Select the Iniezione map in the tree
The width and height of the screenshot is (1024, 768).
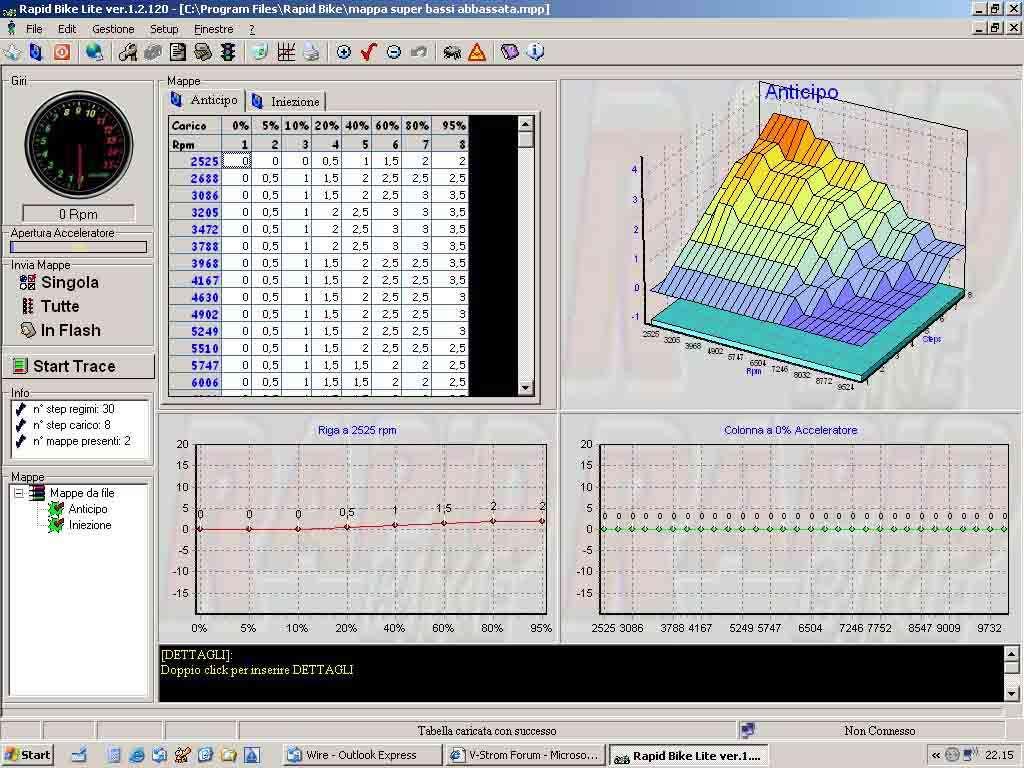[90, 525]
